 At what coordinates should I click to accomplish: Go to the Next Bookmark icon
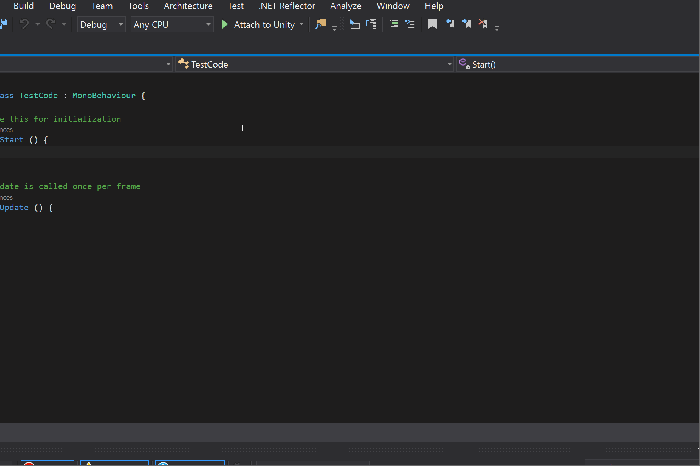pyautogui.click(x=467, y=24)
